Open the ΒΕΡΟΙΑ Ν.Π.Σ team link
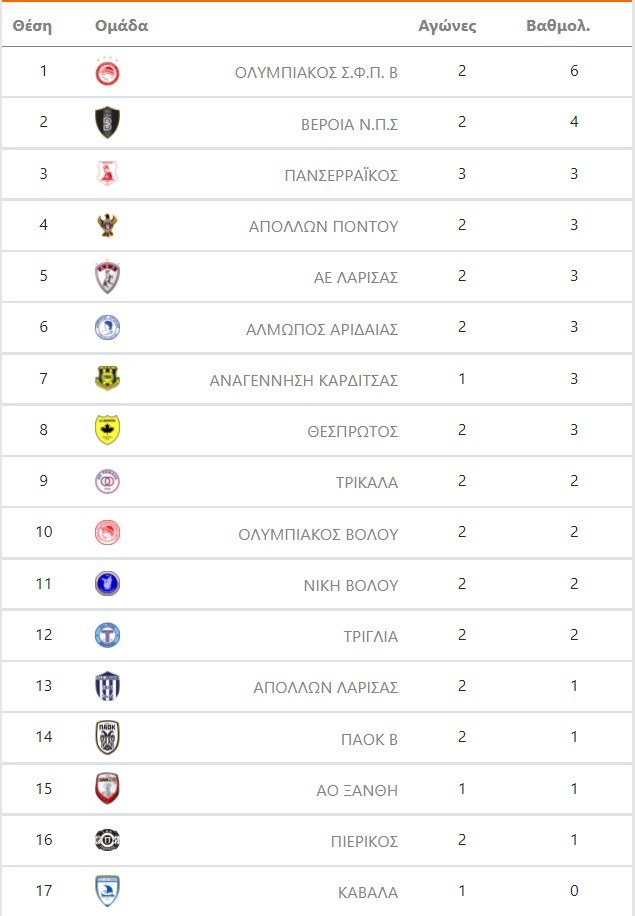 349,123
